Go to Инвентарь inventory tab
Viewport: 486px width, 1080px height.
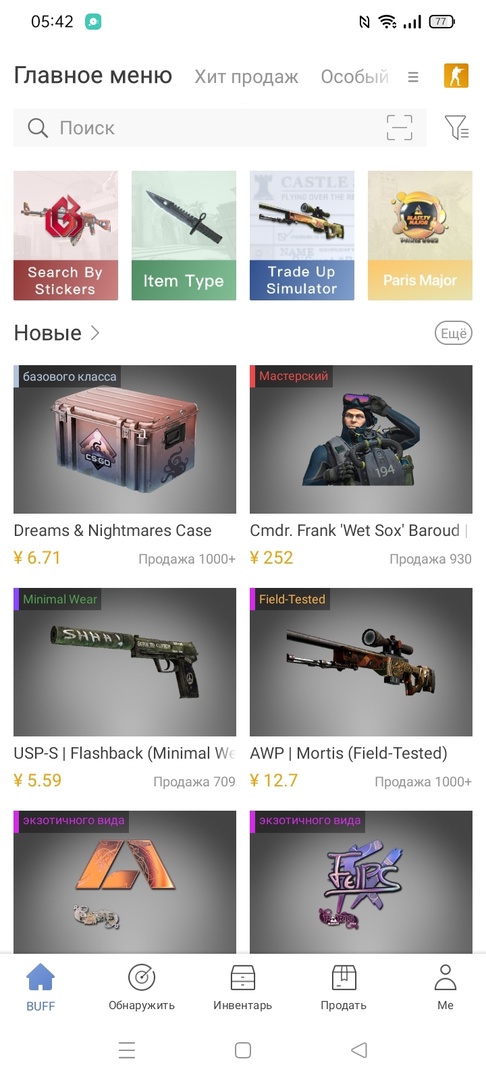(242, 986)
